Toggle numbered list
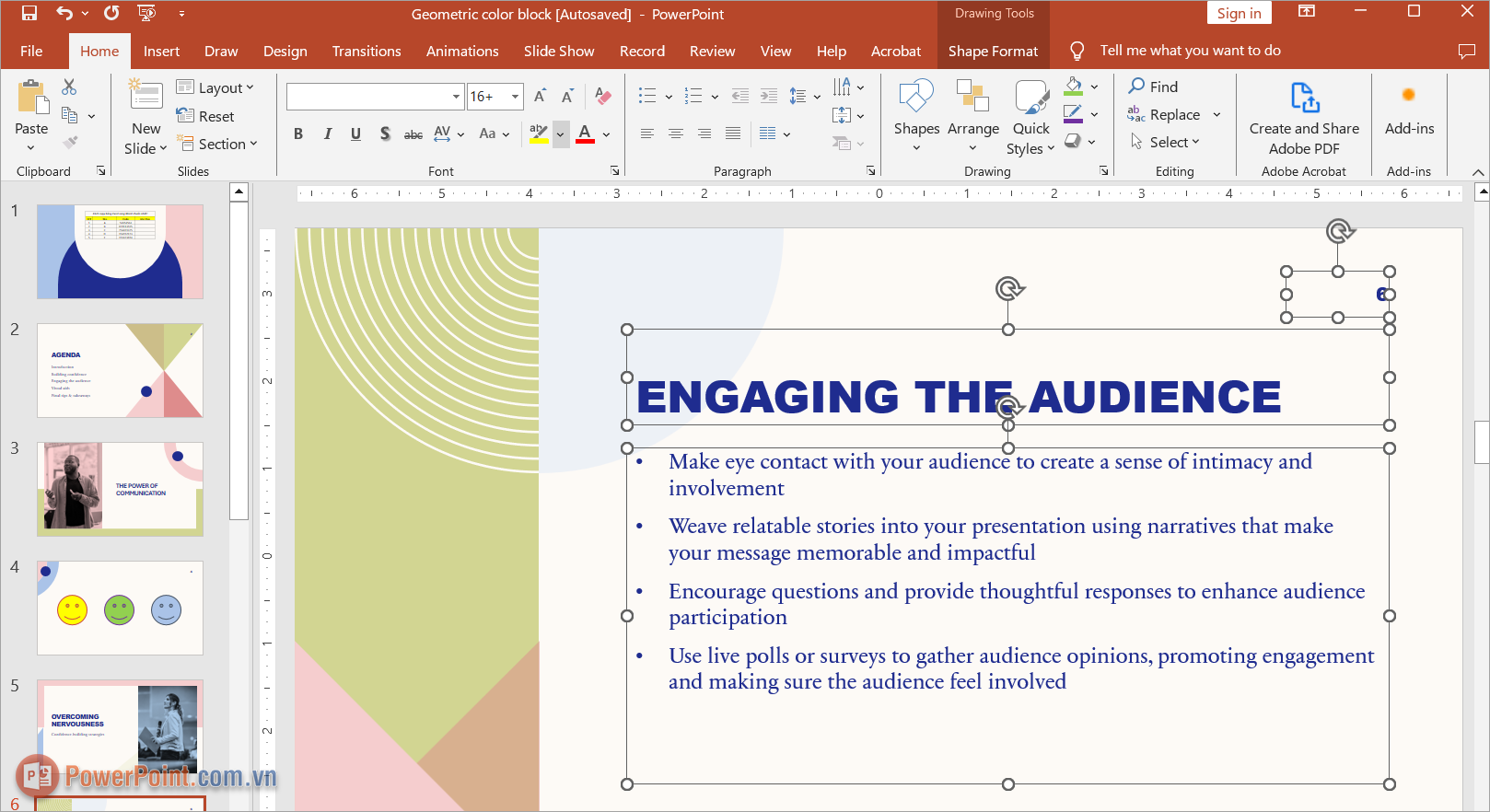Image resolution: width=1490 pixels, height=812 pixels. click(694, 96)
